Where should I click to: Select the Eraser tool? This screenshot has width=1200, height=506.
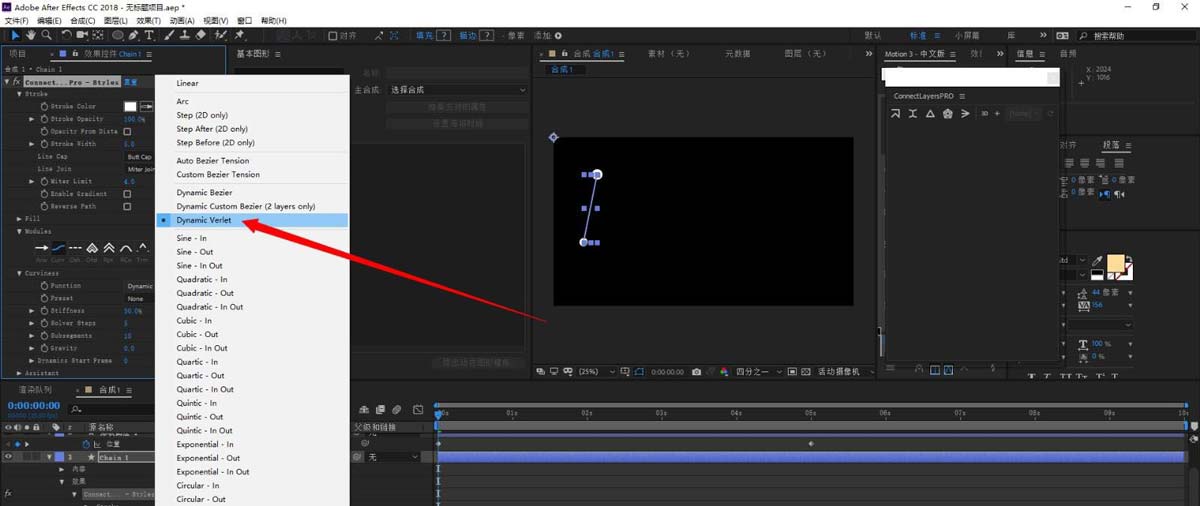[x=201, y=35]
